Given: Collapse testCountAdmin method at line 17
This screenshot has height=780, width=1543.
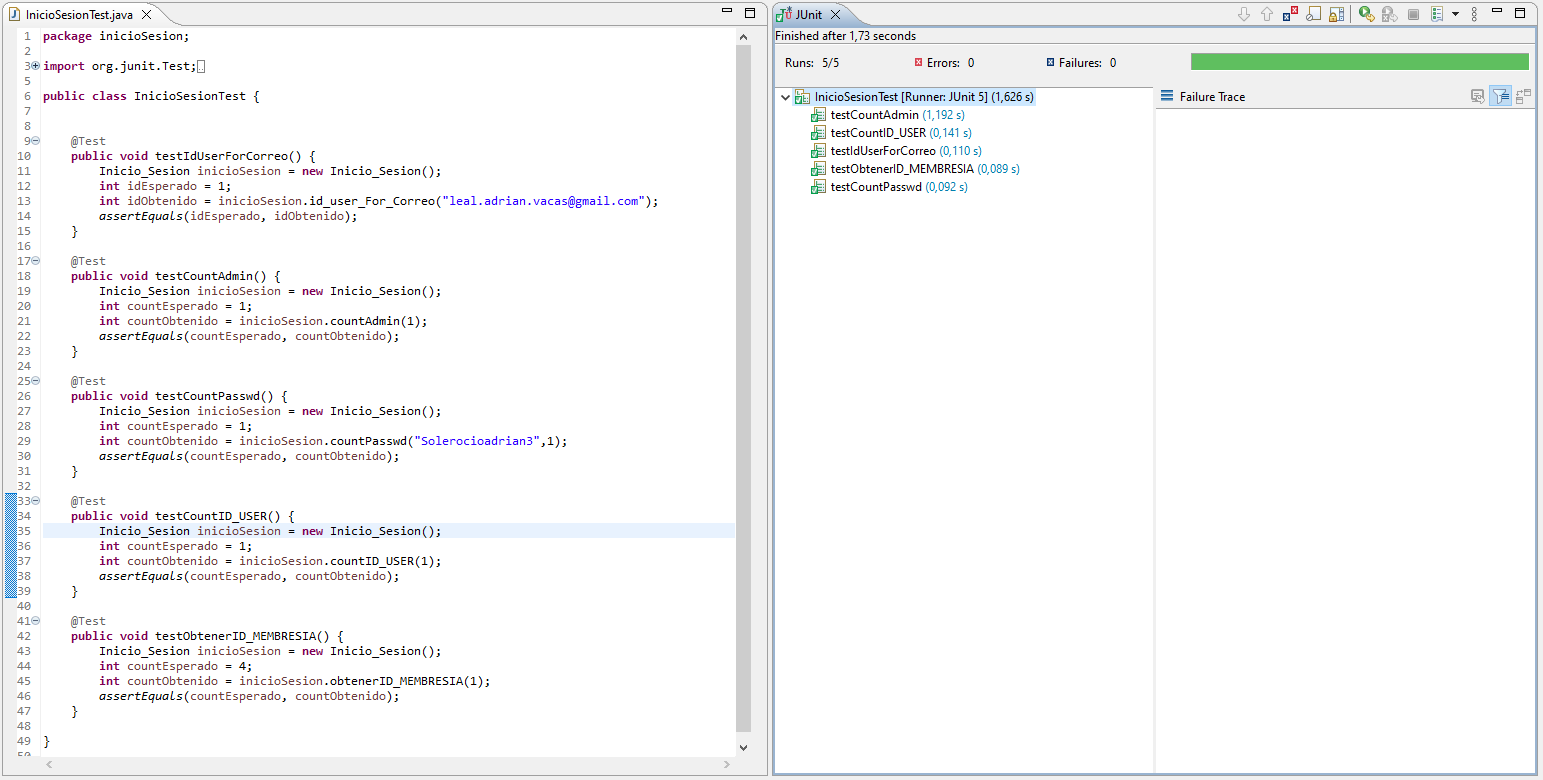Looking at the screenshot, I should (36, 261).
